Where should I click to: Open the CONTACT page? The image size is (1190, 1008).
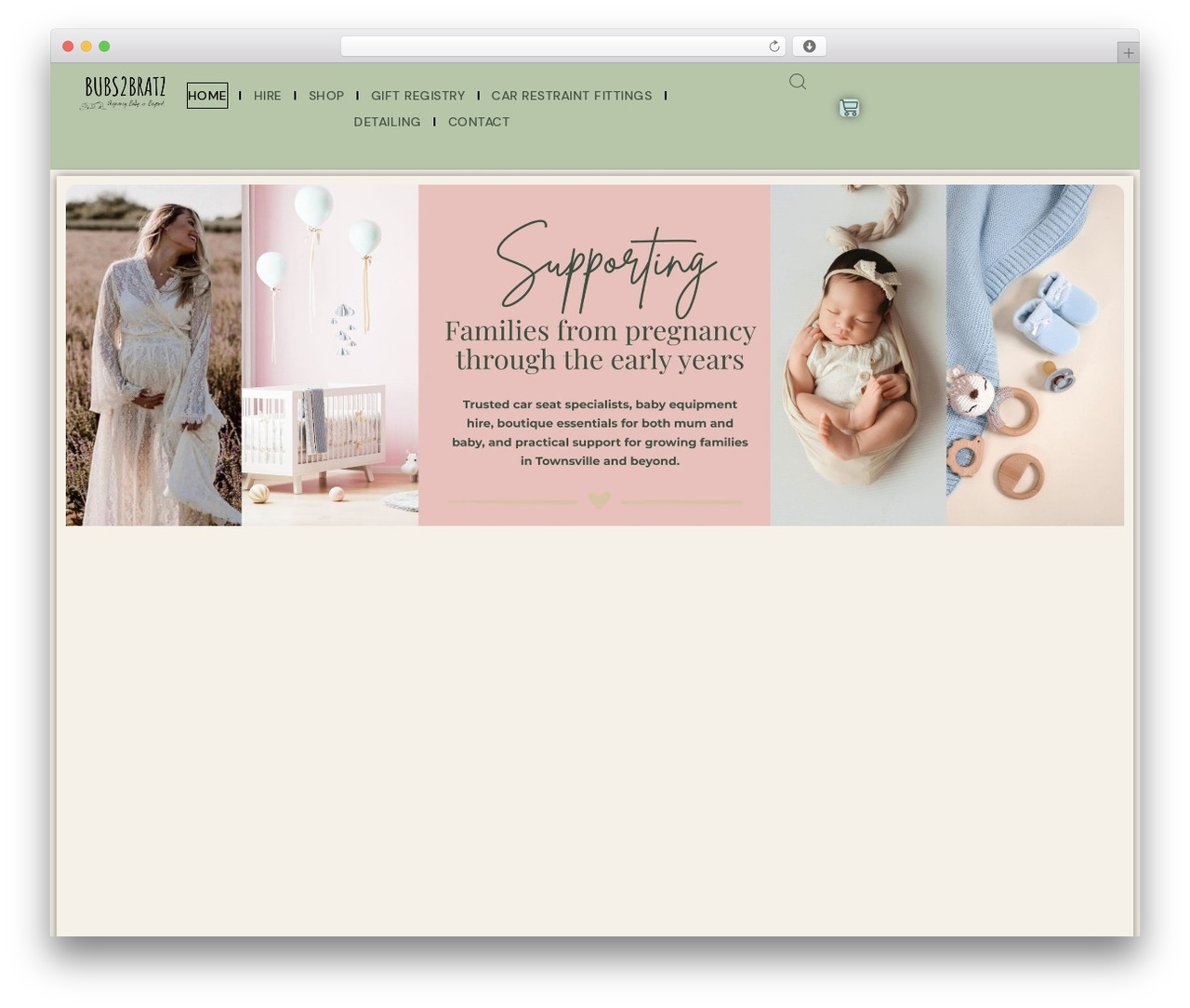coord(479,122)
